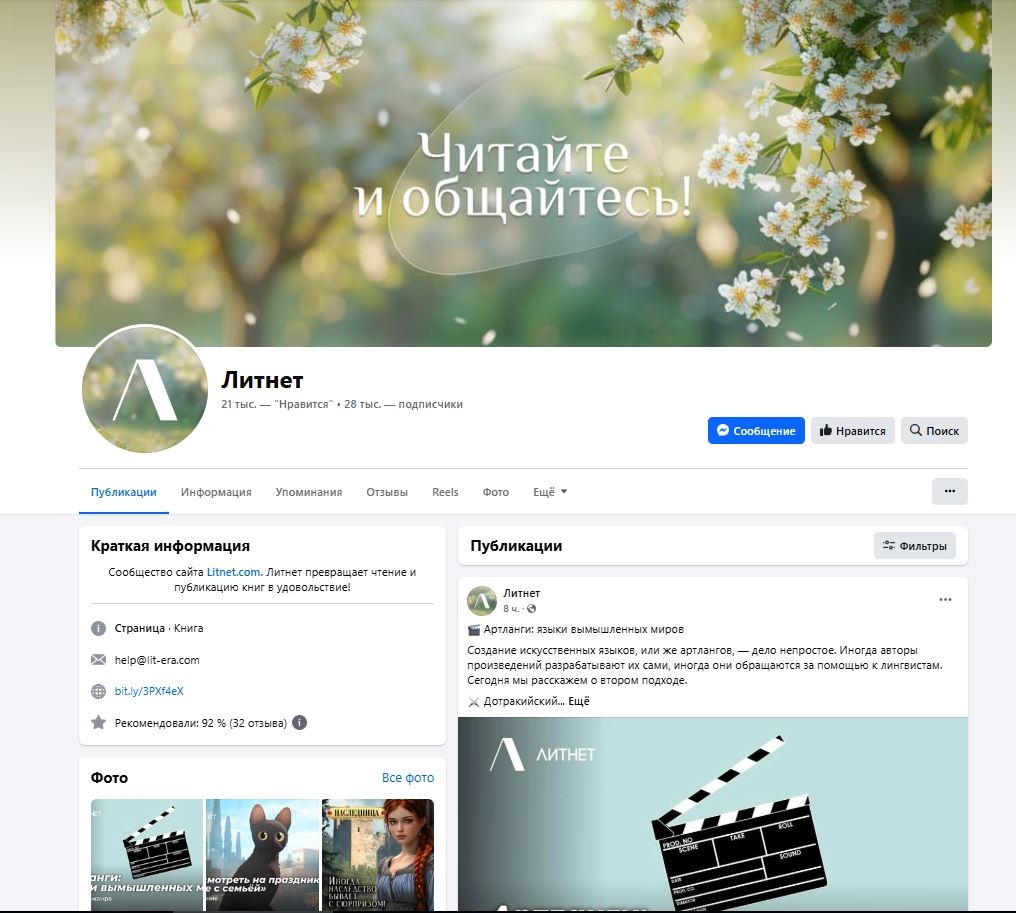The height and width of the screenshot is (913, 1016).
Task: Open the three-dots page options menu
Action: 949,491
